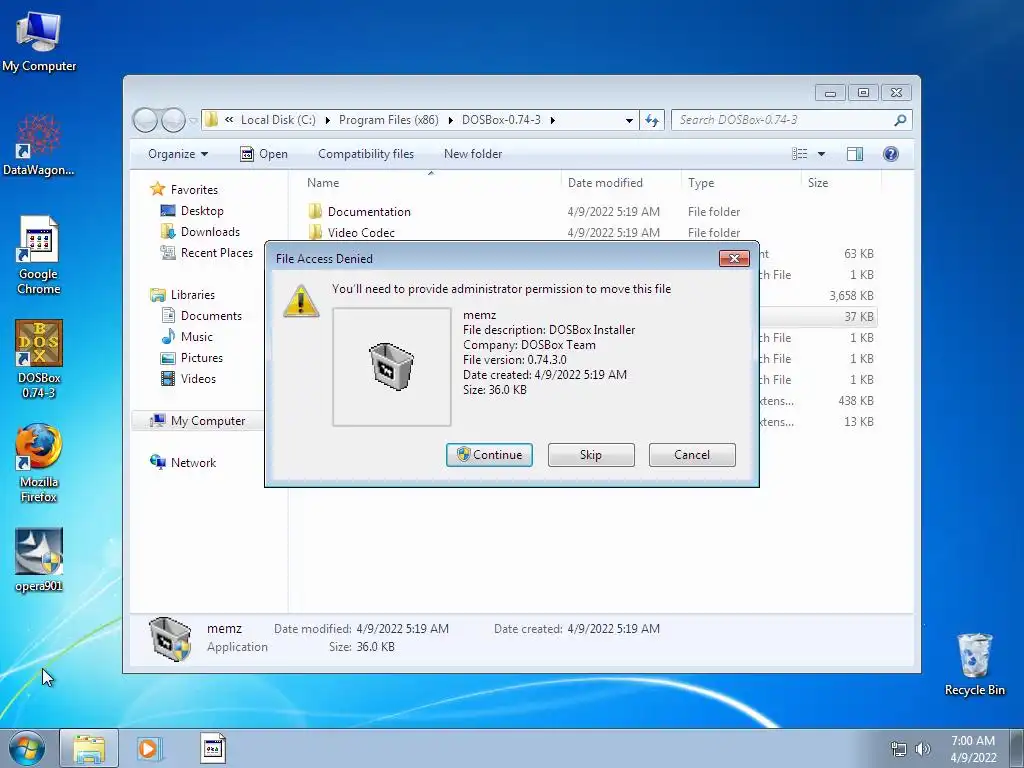Click Libraries in the navigation pane
Screen dimensions: 1024x768
coord(182,295)
